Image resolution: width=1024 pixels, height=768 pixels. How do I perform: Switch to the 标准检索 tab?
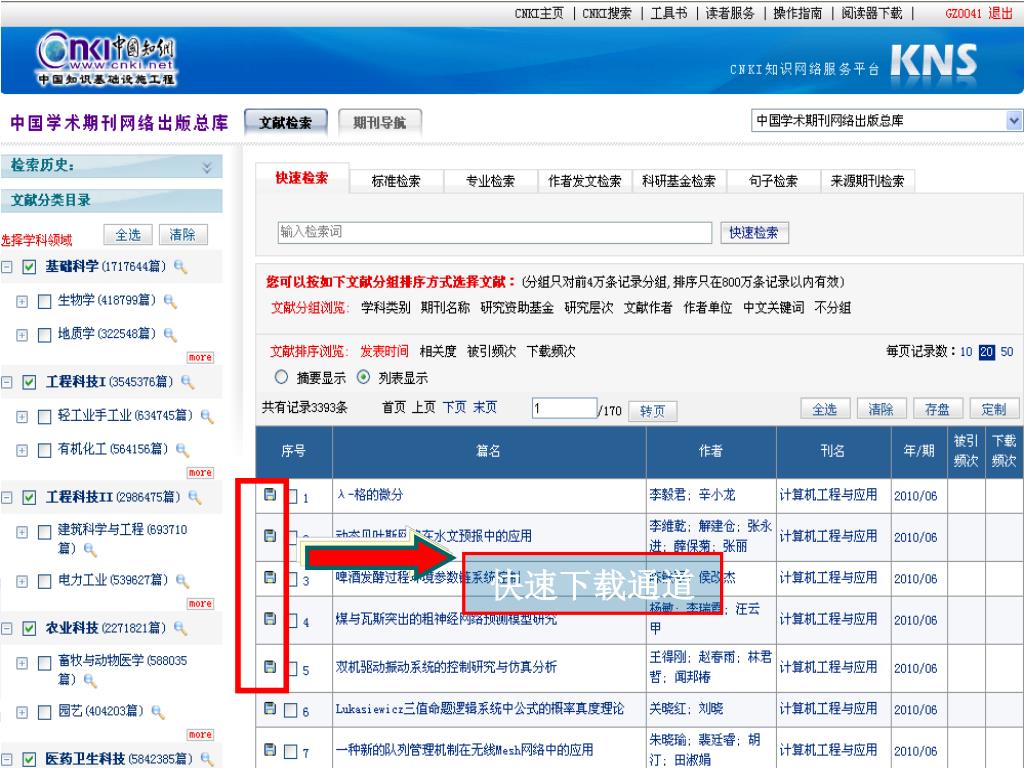[x=396, y=181]
